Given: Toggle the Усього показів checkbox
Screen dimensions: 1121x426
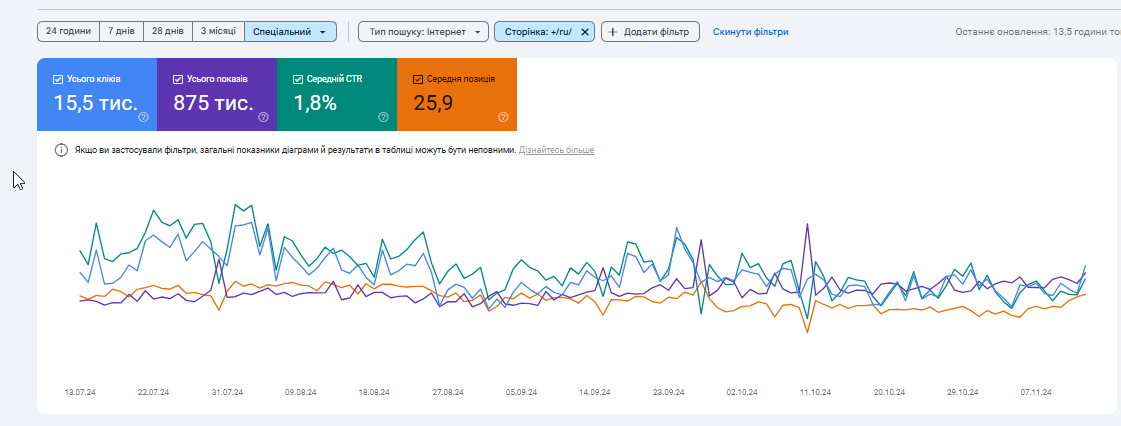Looking at the screenshot, I should (178, 78).
